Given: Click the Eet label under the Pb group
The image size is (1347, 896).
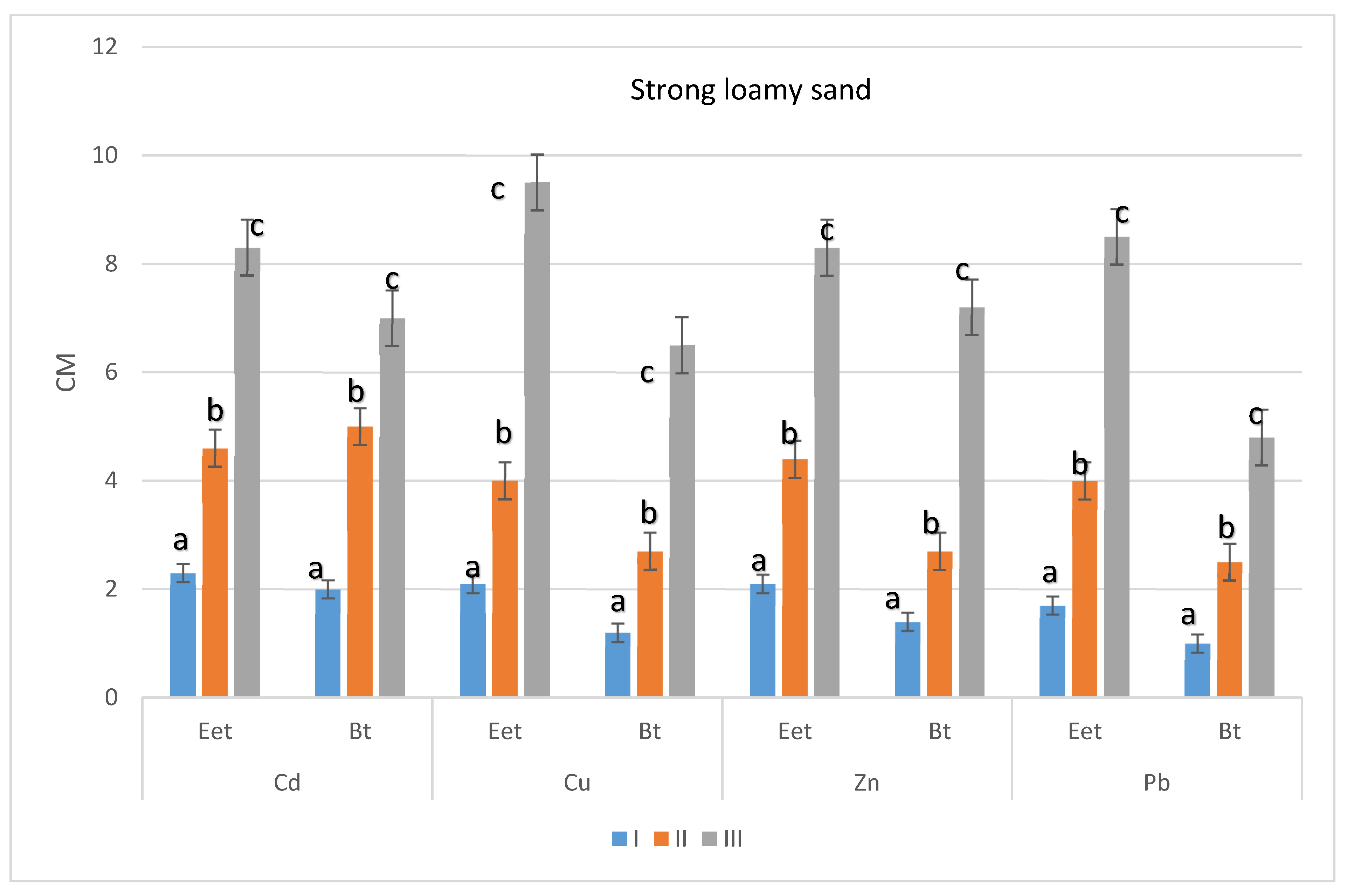Looking at the screenshot, I should pos(1084,732).
